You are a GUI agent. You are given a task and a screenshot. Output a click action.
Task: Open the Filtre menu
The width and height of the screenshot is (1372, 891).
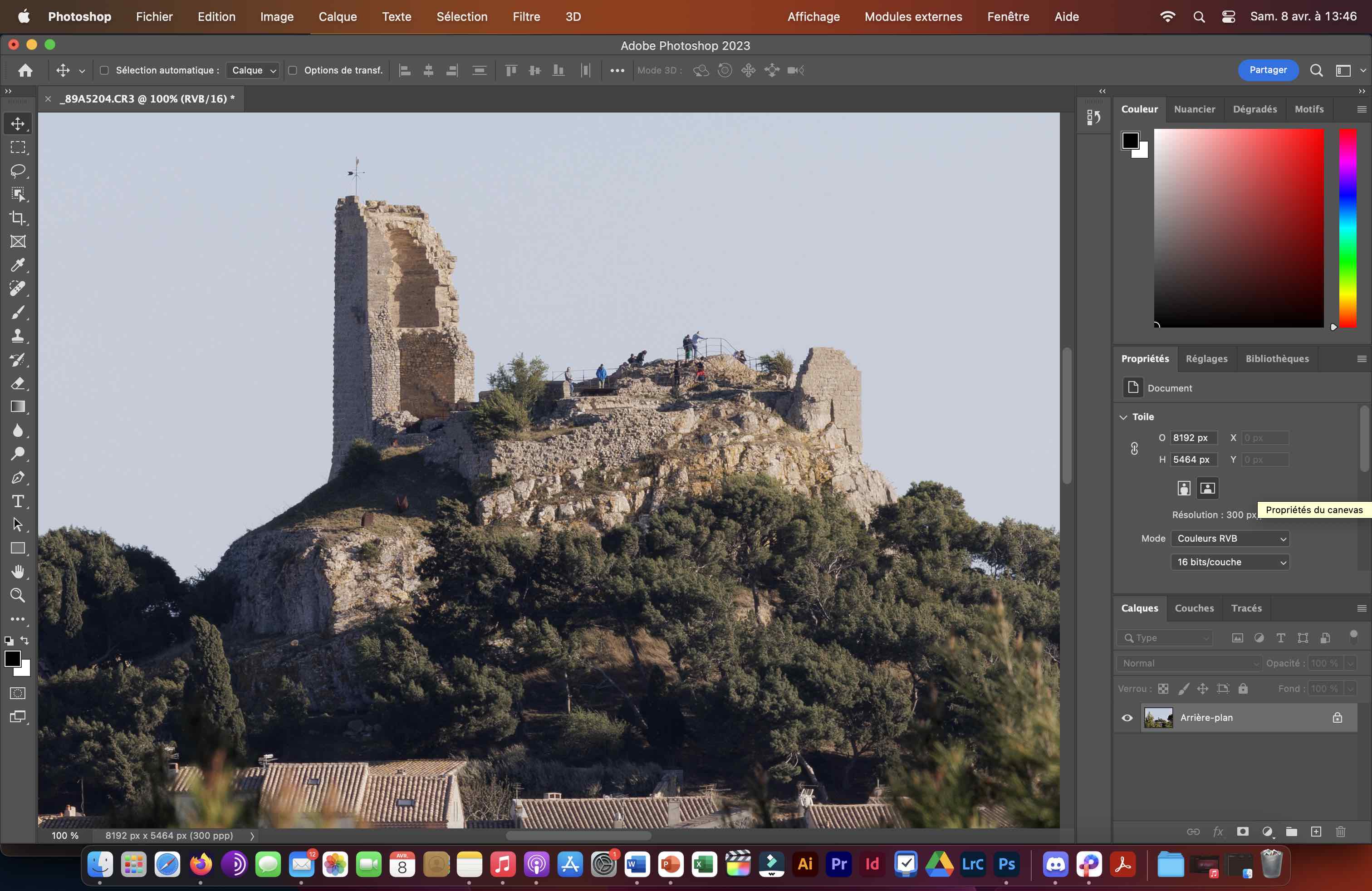click(526, 17)
